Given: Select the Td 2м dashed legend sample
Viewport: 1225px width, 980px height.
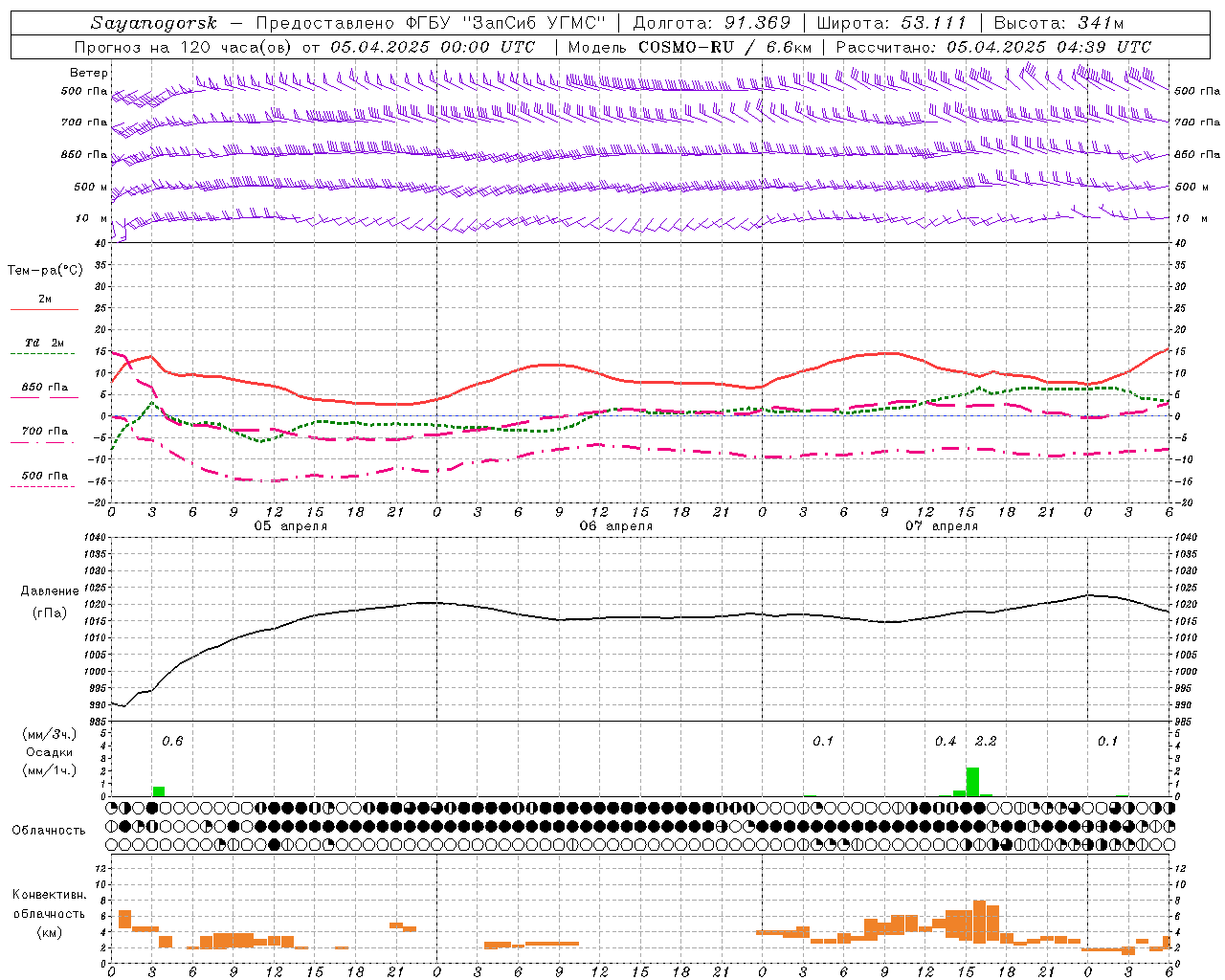Looking at the screenshot, I should pos(44,354).
